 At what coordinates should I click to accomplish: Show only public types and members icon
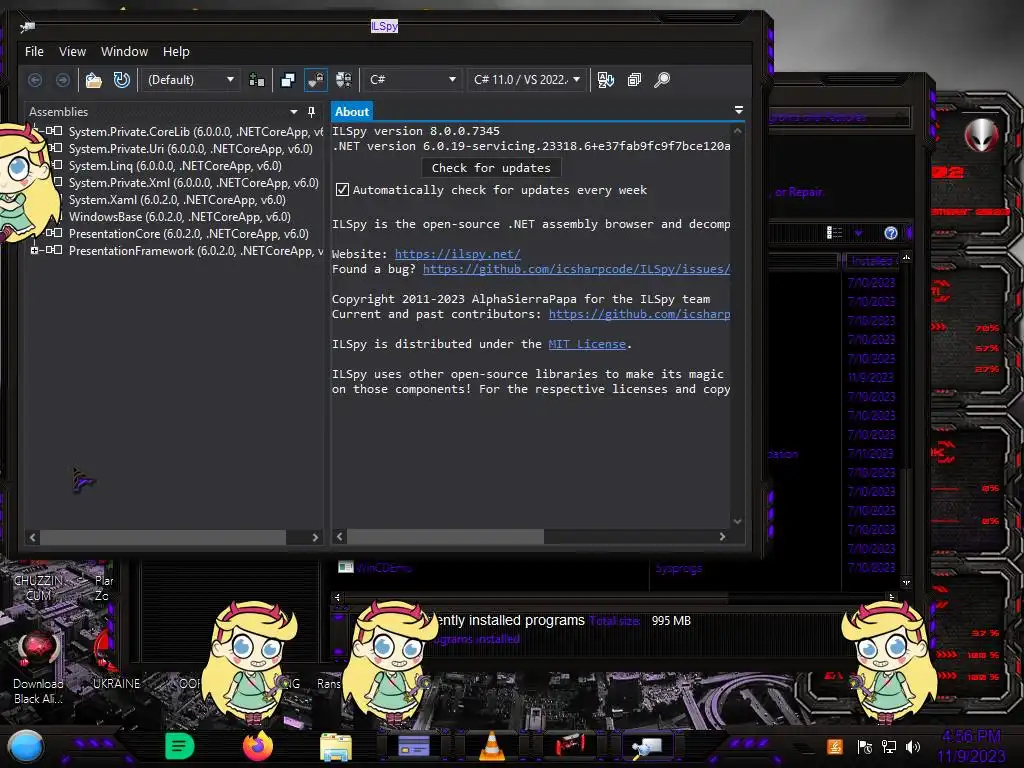pyautogui.click(x=287, y=80)
